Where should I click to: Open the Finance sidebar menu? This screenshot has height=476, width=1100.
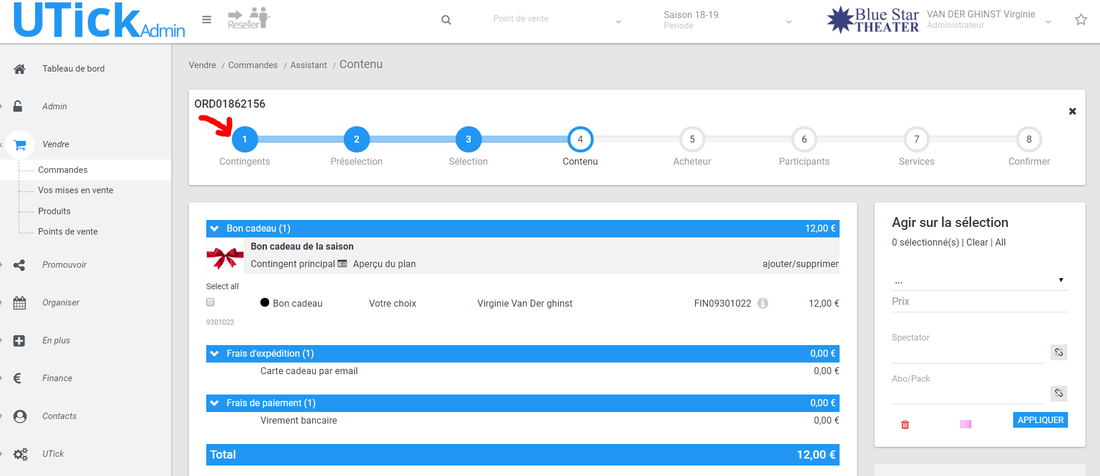pos(56,378)
